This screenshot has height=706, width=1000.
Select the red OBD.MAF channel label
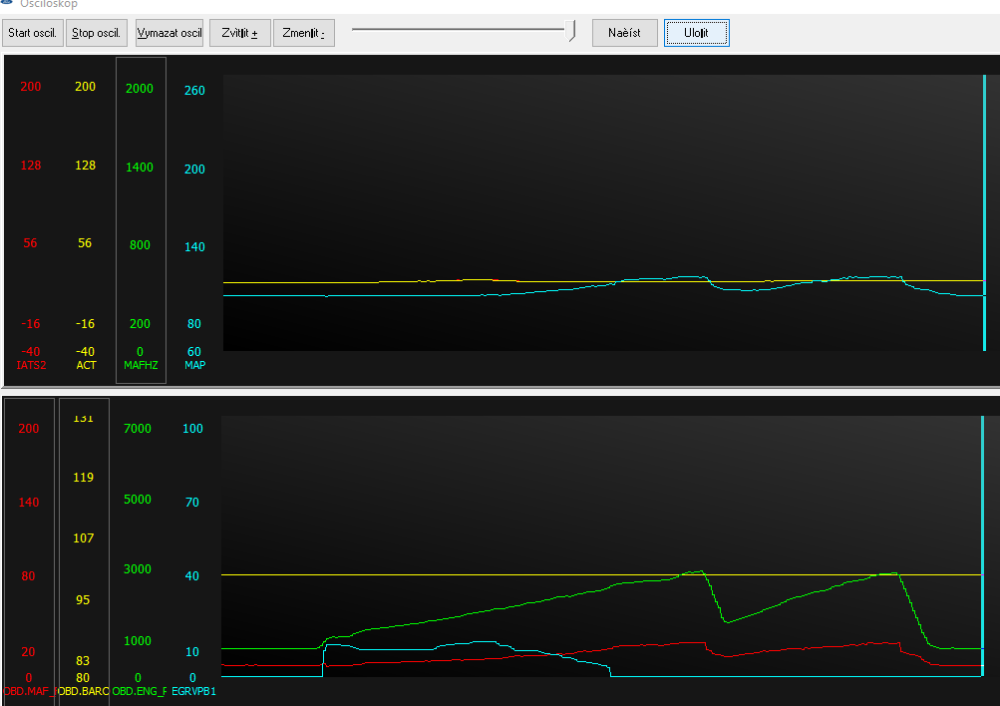click(x=28, y=691)
